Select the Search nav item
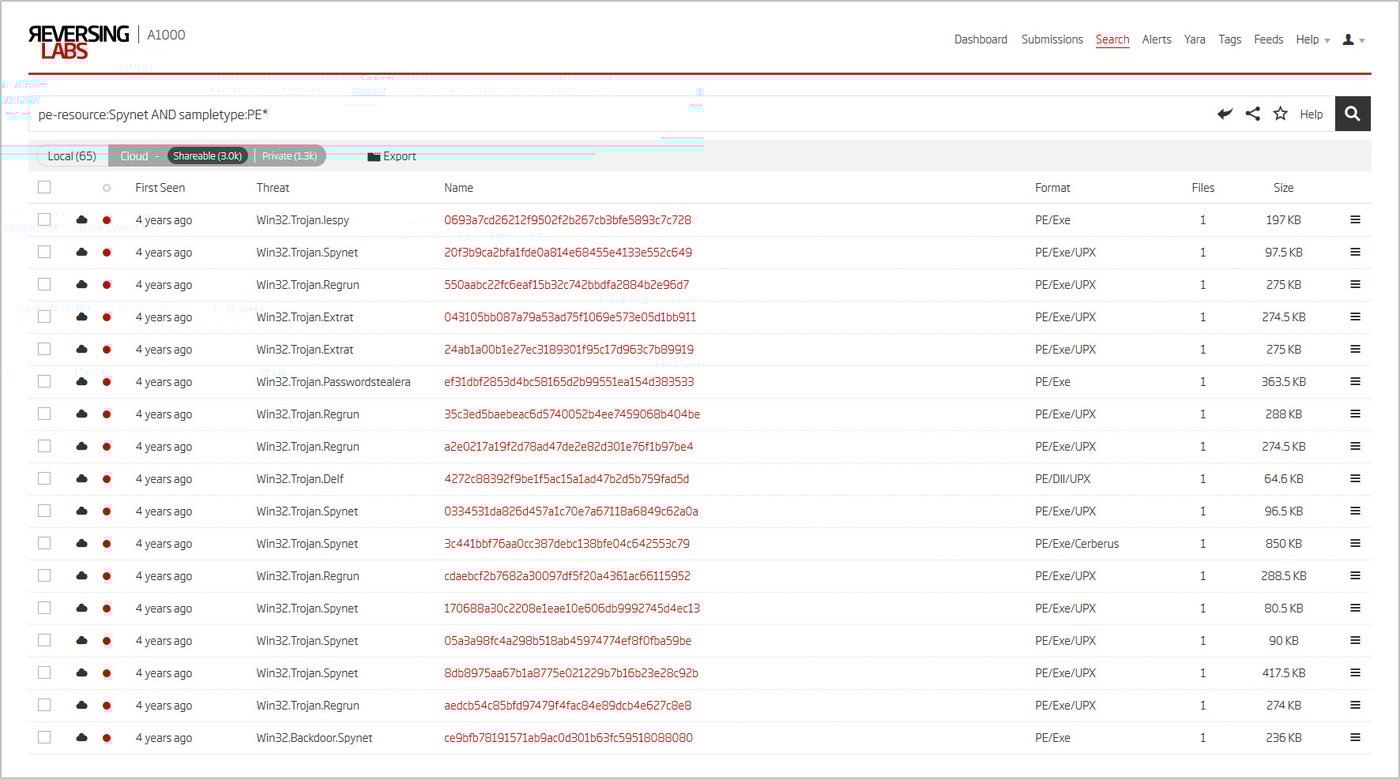 pyautogui.click(x=1112, y=40)
